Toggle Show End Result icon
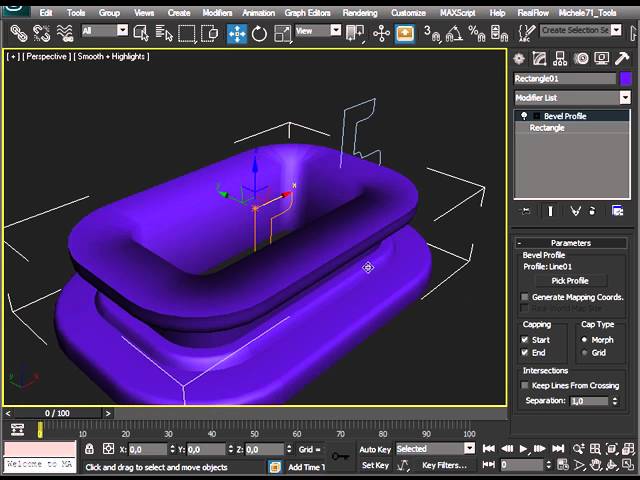Screen dimensions: 640x480 (550, 211)
